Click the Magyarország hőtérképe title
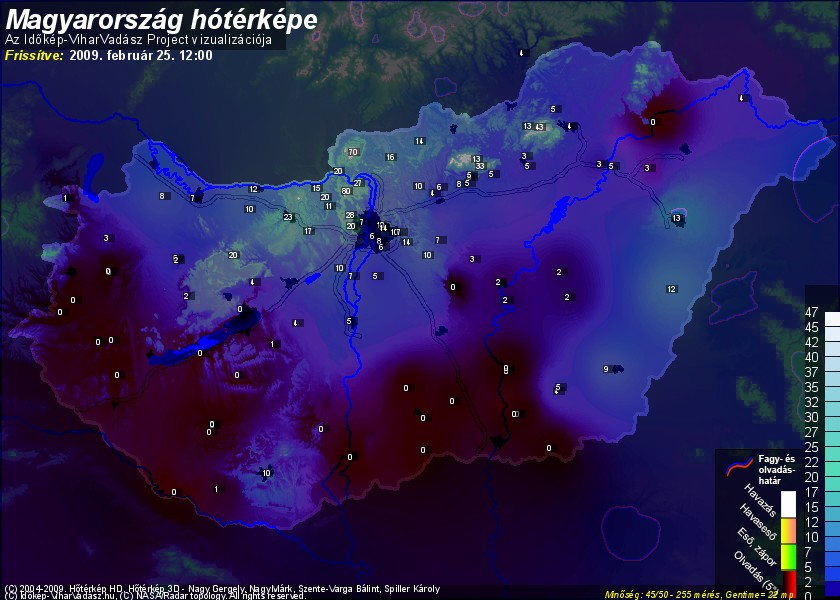The image size is (840, 600). click(162, 19)
